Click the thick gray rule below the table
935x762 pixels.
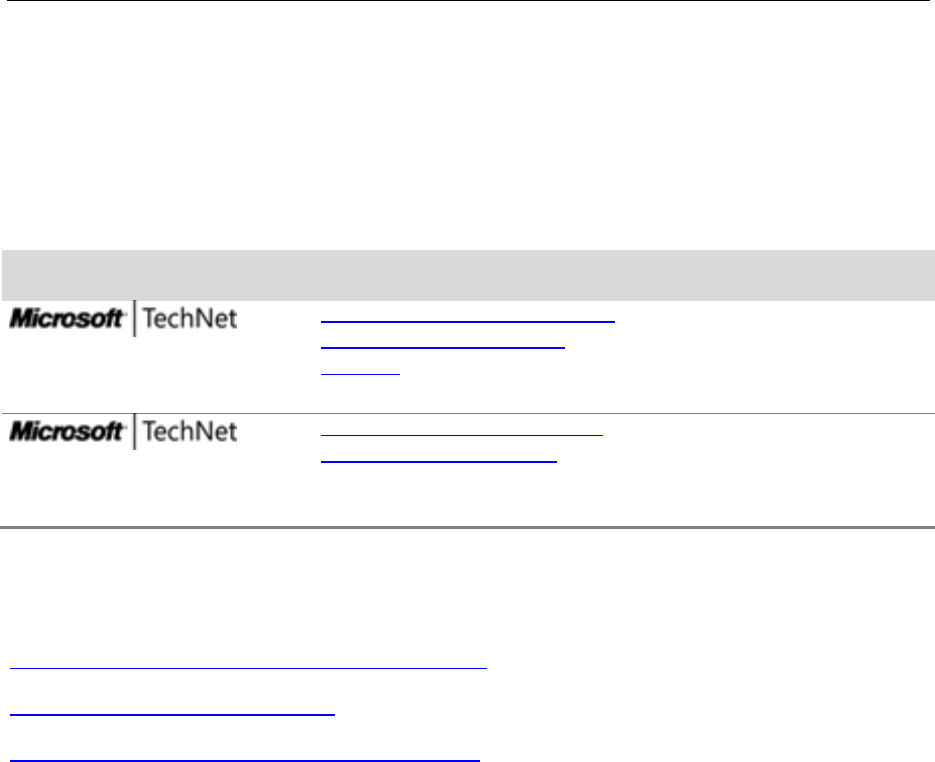coord(468,527)
